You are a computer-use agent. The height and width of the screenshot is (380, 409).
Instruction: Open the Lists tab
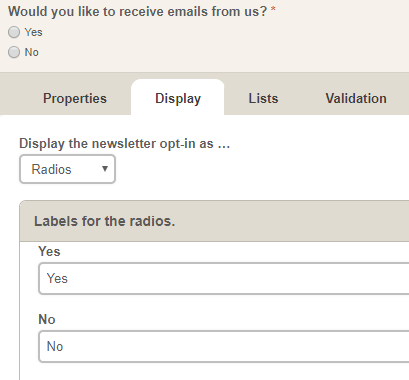coord(263,98)
